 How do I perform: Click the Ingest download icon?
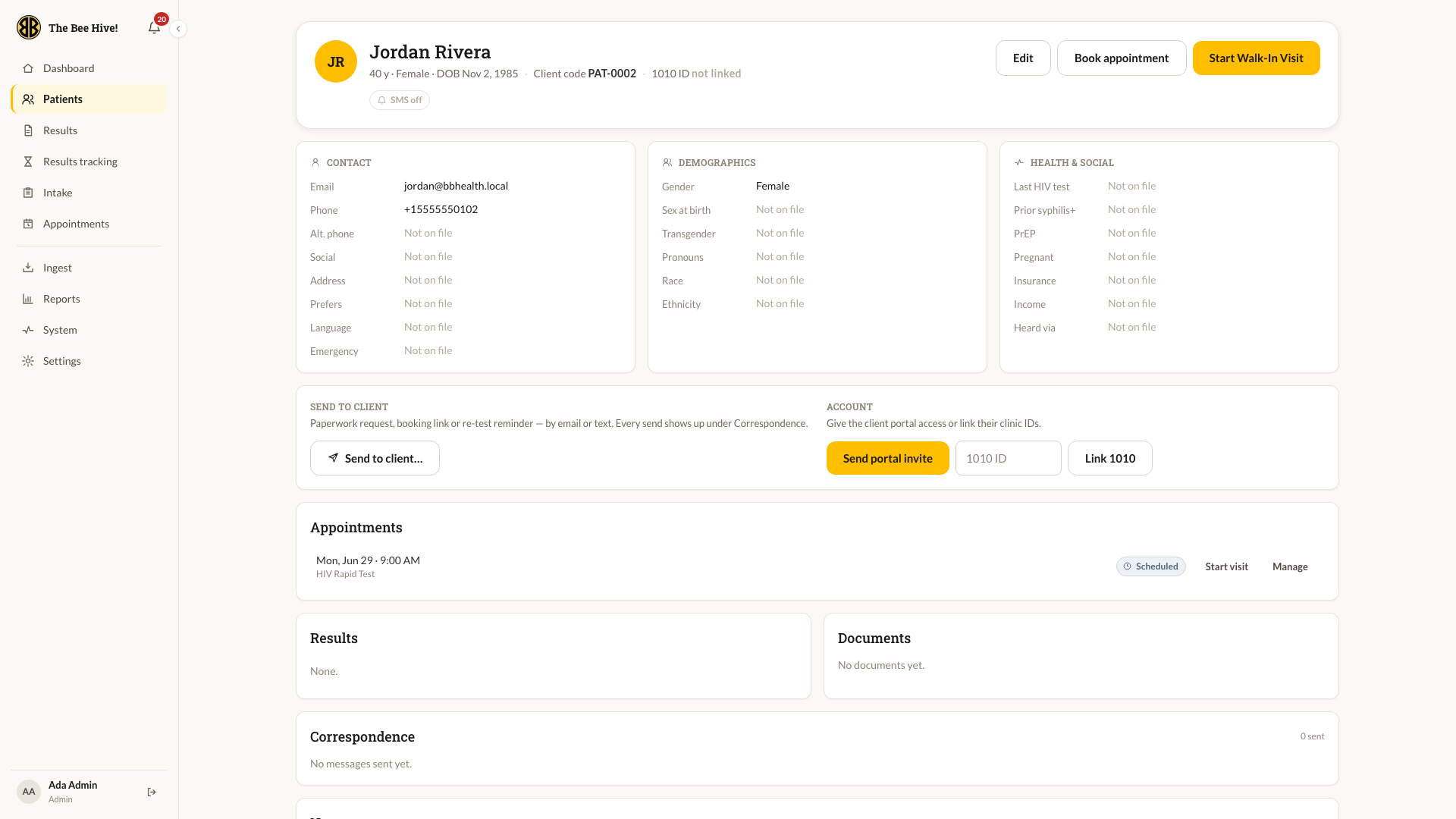pyautogui.click(x=28, y=268)
